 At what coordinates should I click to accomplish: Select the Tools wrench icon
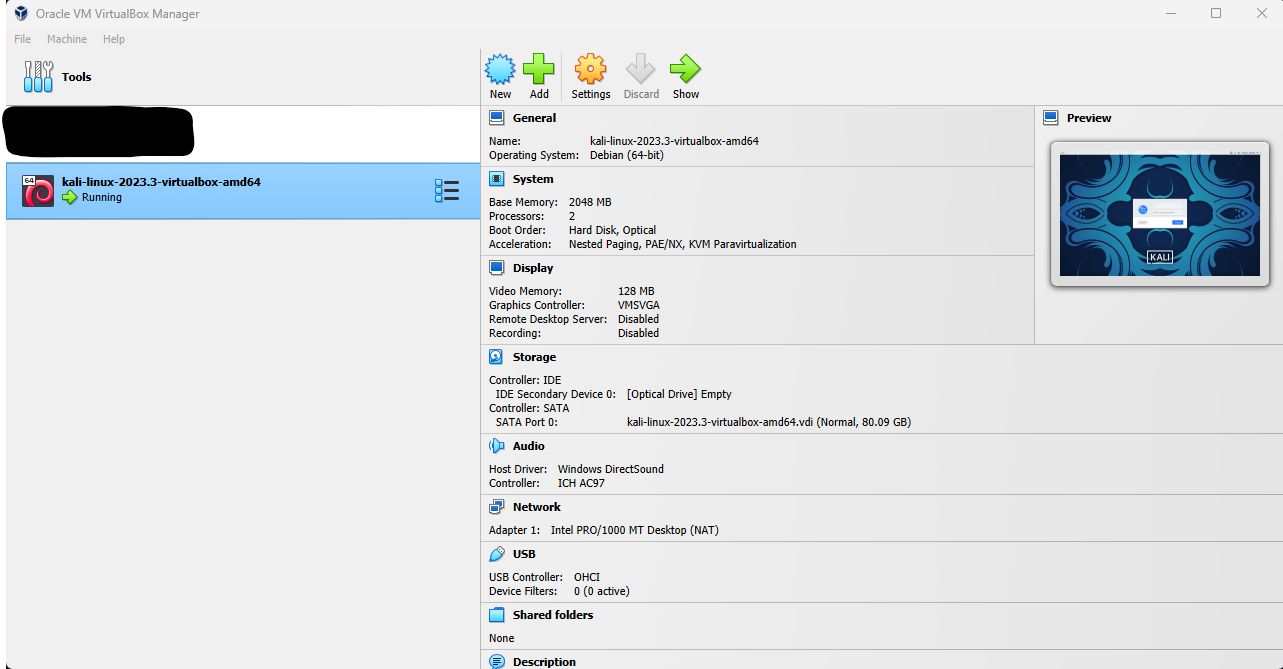coord(38,77)
